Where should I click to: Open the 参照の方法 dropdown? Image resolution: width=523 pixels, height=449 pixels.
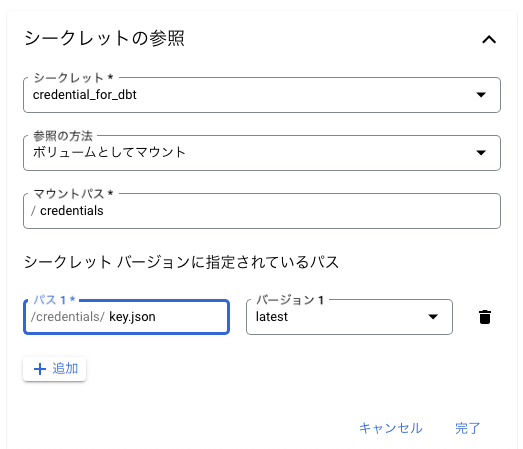tap(262, 153)
